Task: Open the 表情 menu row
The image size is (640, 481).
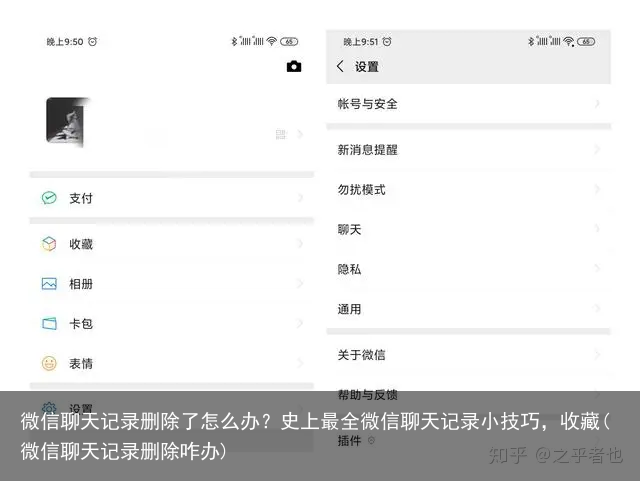Action: pyautogui.click(x=172, y=363)
